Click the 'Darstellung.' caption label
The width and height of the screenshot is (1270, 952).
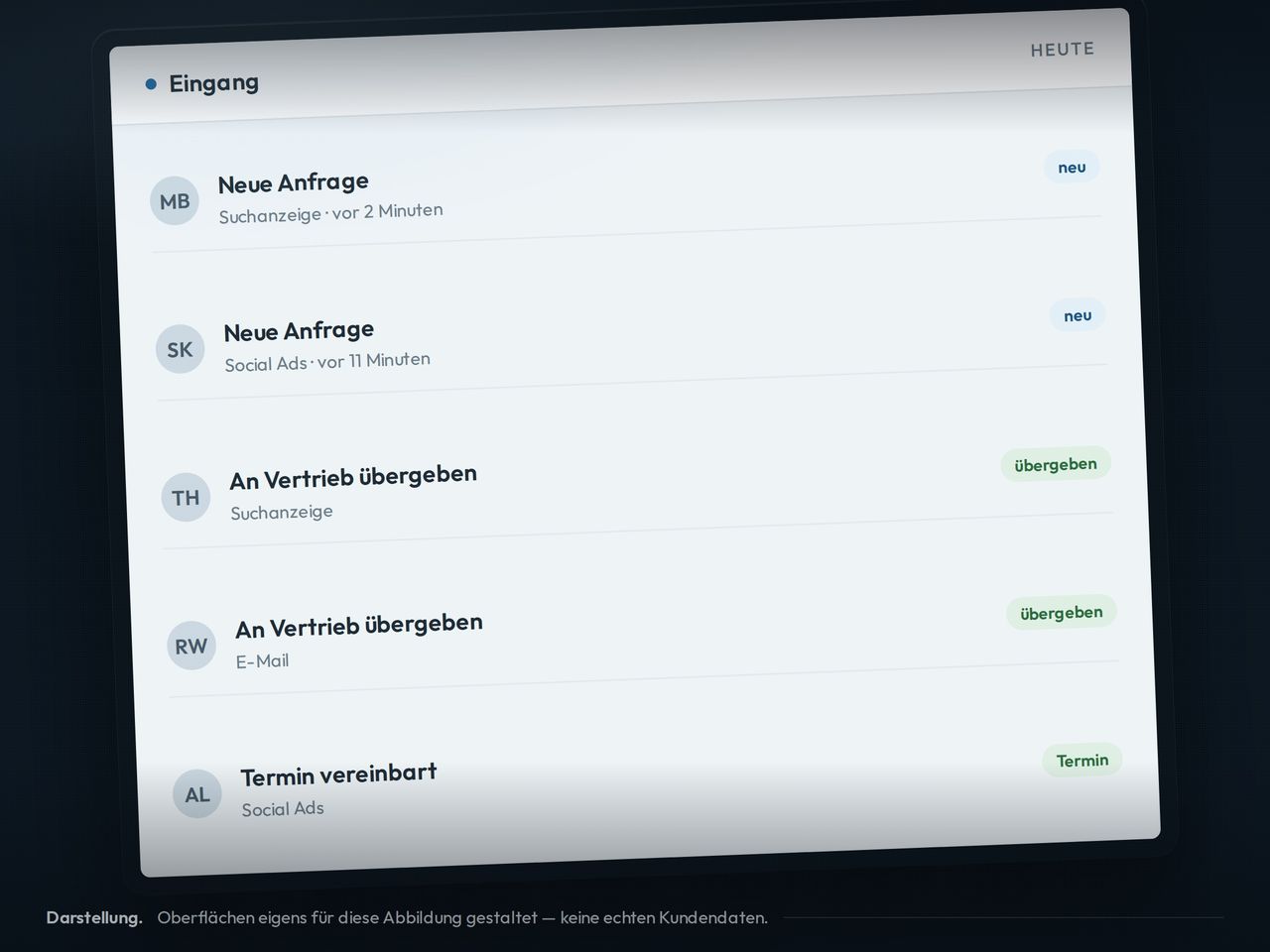point(94,917)
